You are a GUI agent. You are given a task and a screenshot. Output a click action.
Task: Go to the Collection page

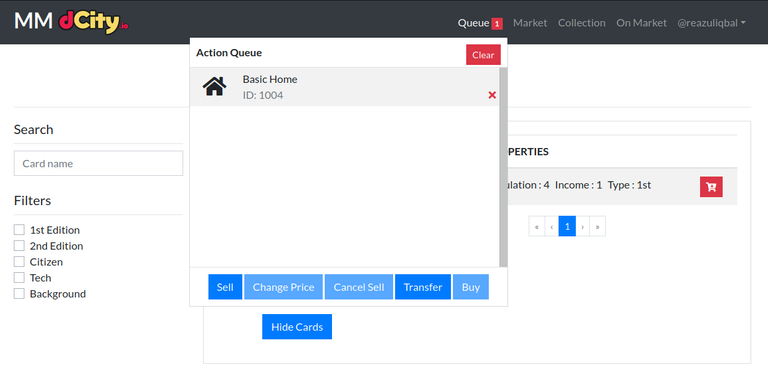[x=582, y=23]
